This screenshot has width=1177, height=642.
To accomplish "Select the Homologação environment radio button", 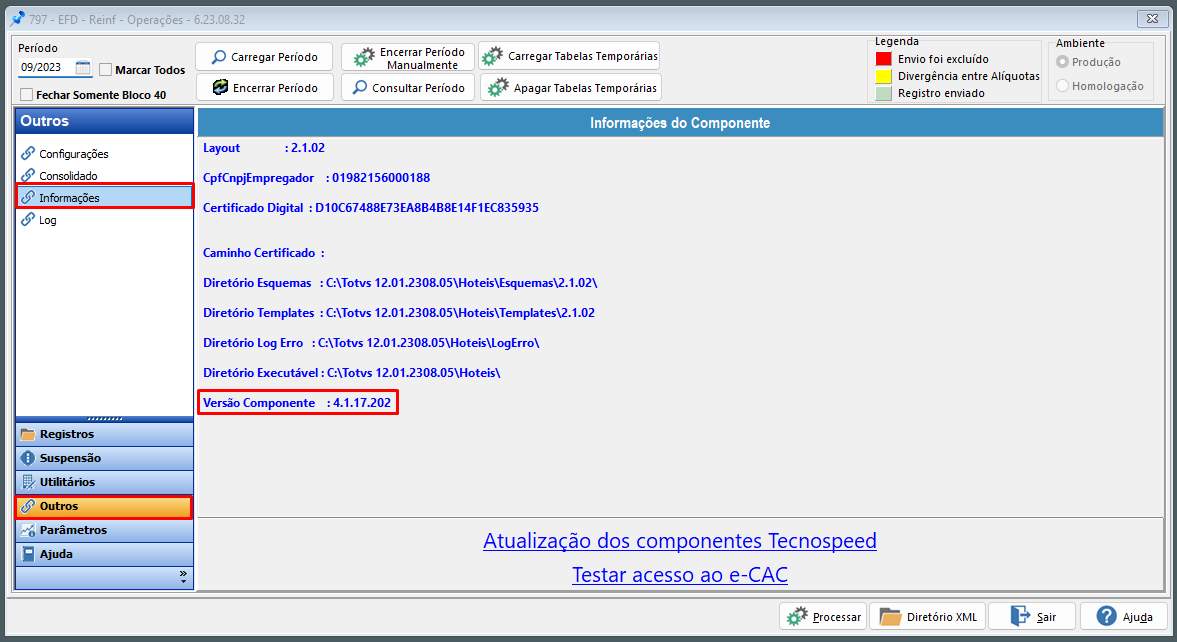I will [1062, 86].
